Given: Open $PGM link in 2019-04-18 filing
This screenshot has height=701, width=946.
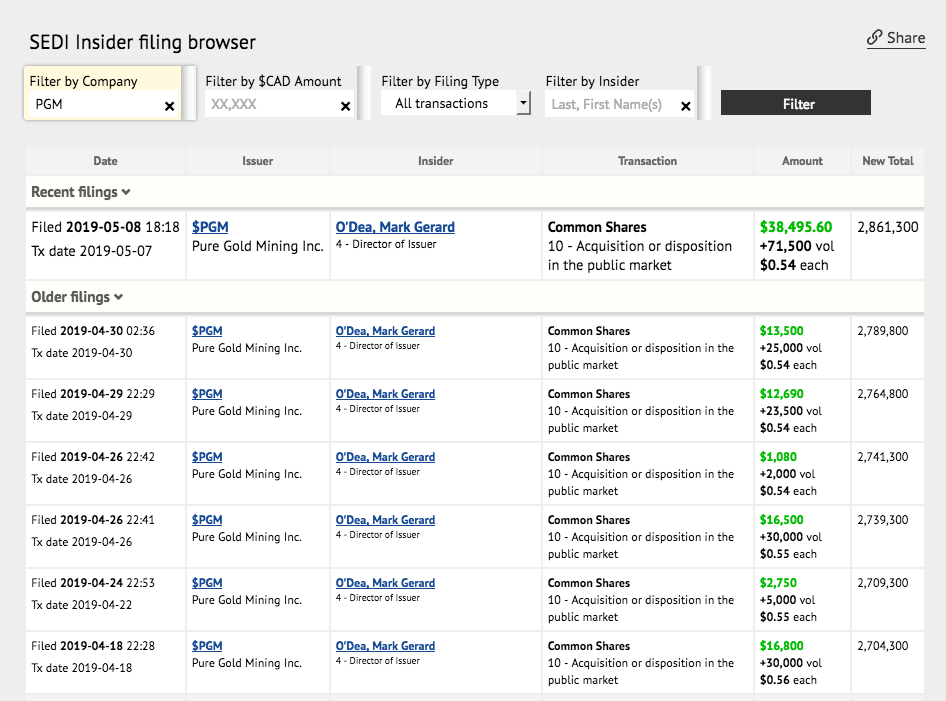Looking at the screenshot, I should (x=207, y=646).
